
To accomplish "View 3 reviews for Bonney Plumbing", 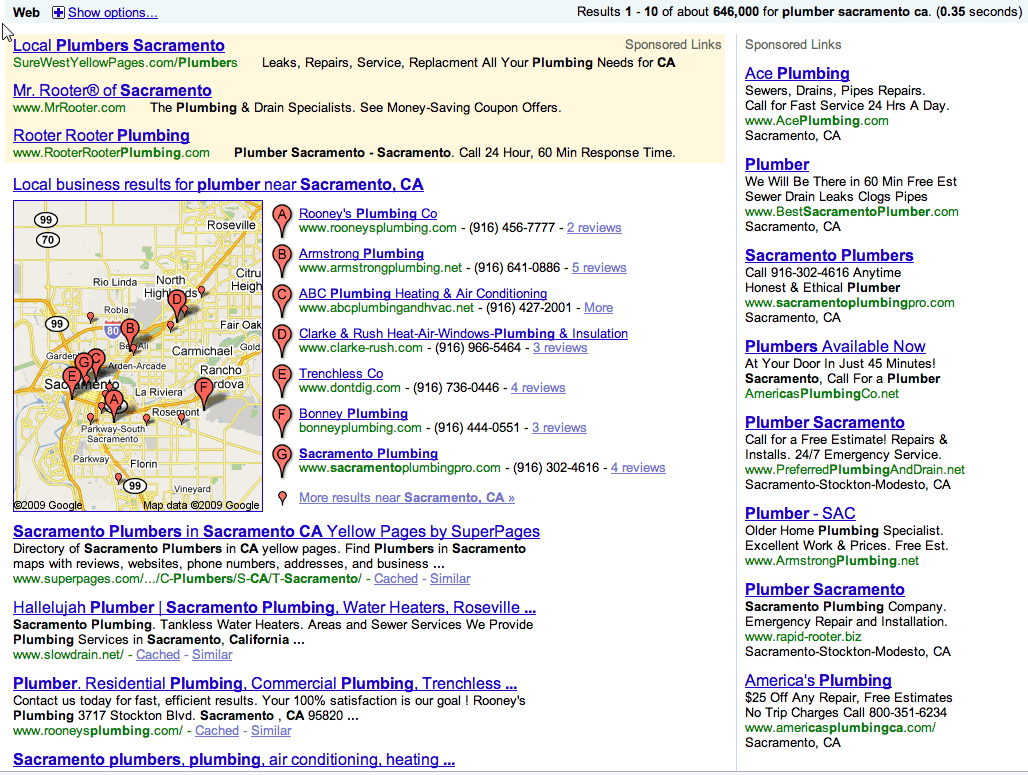I will (559, 427).
